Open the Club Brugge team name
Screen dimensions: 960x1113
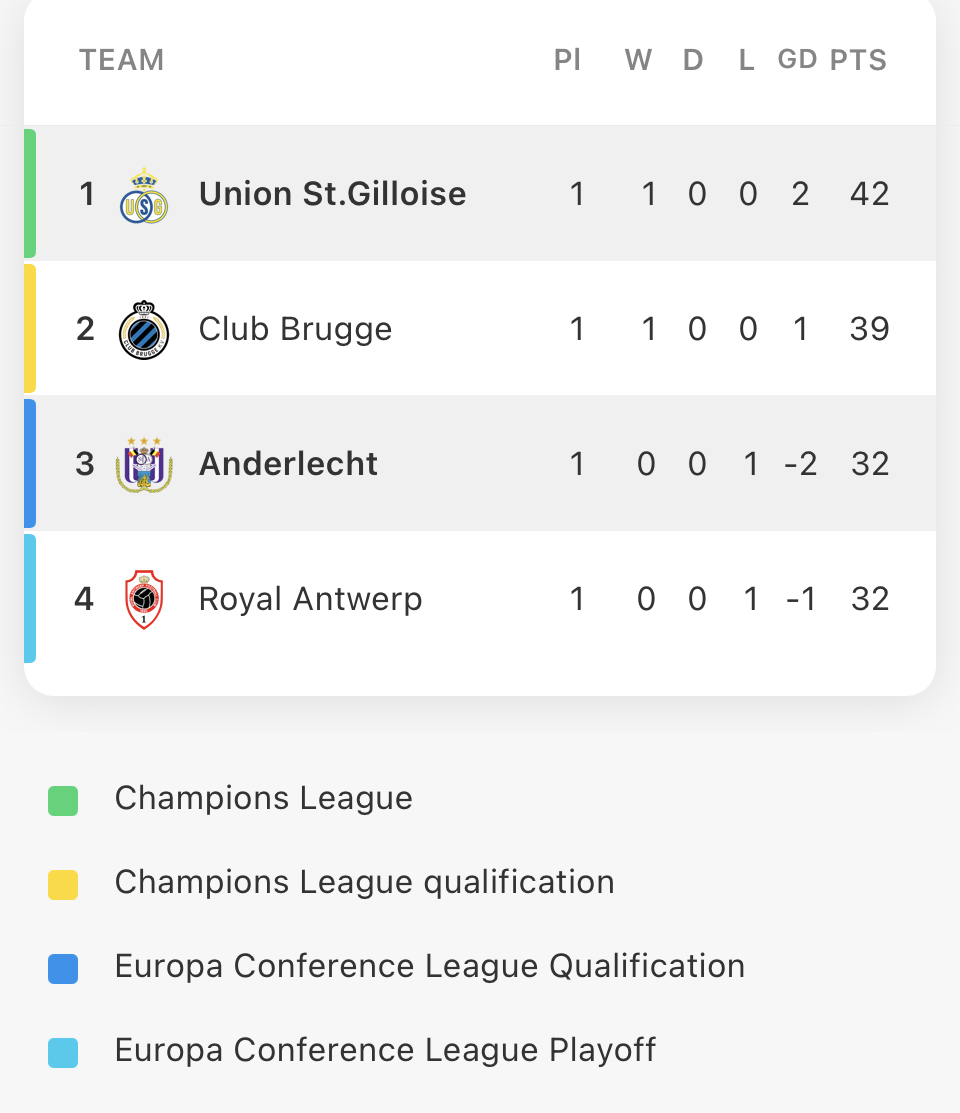click(x=295, y=329)
